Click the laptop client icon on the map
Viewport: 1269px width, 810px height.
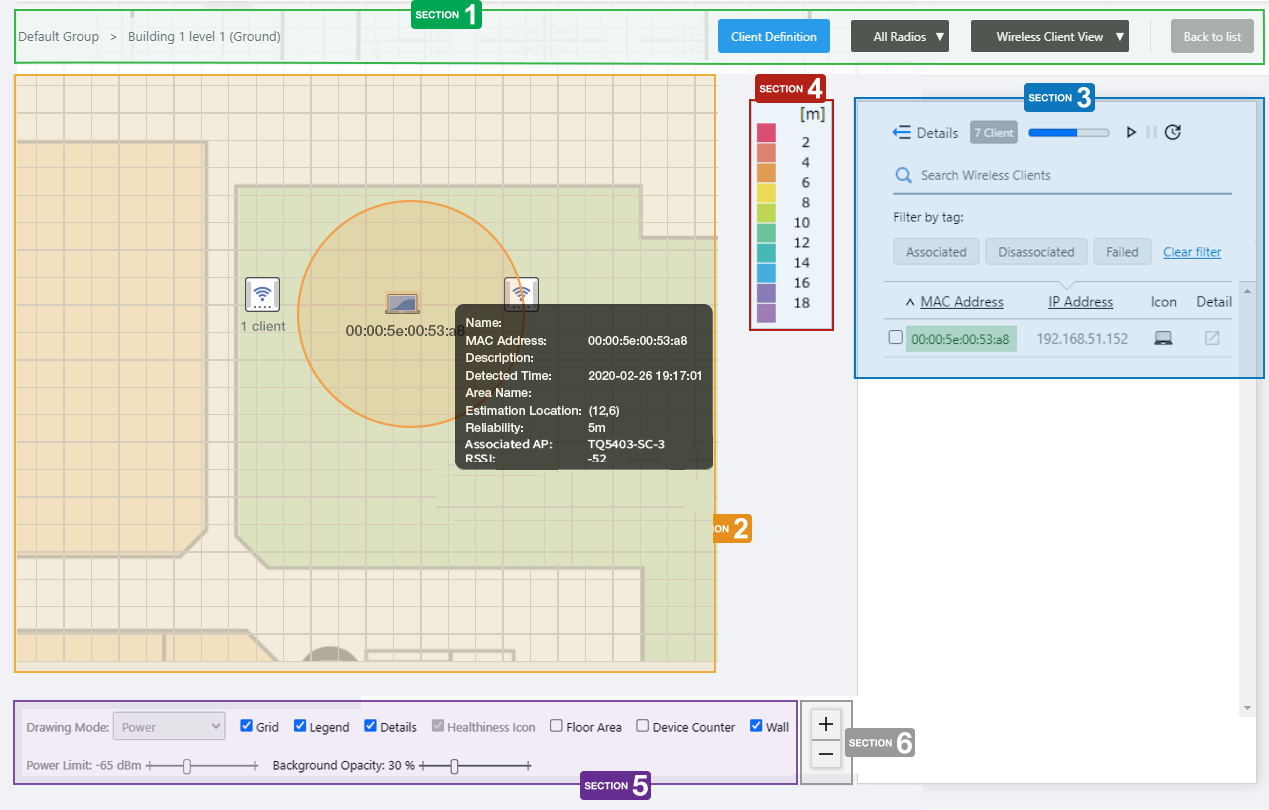(x=402, y=303)
